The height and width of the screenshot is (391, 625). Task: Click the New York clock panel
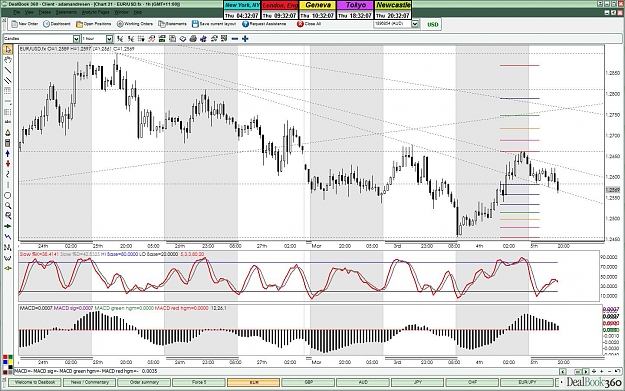pyautogui.click(x=242, y=10)
